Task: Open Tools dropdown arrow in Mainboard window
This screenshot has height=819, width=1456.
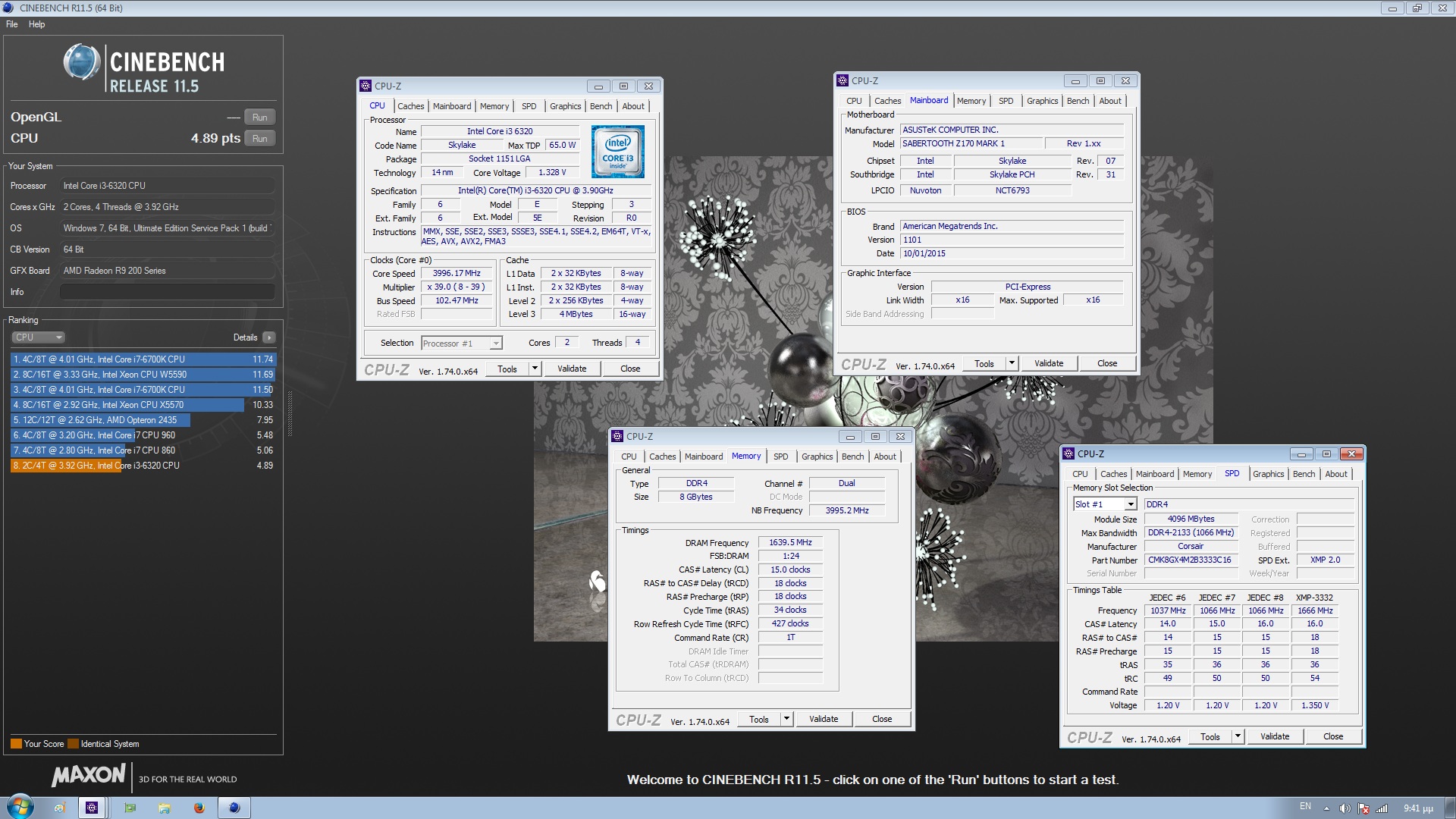Action: click(x=1012, y=363)
